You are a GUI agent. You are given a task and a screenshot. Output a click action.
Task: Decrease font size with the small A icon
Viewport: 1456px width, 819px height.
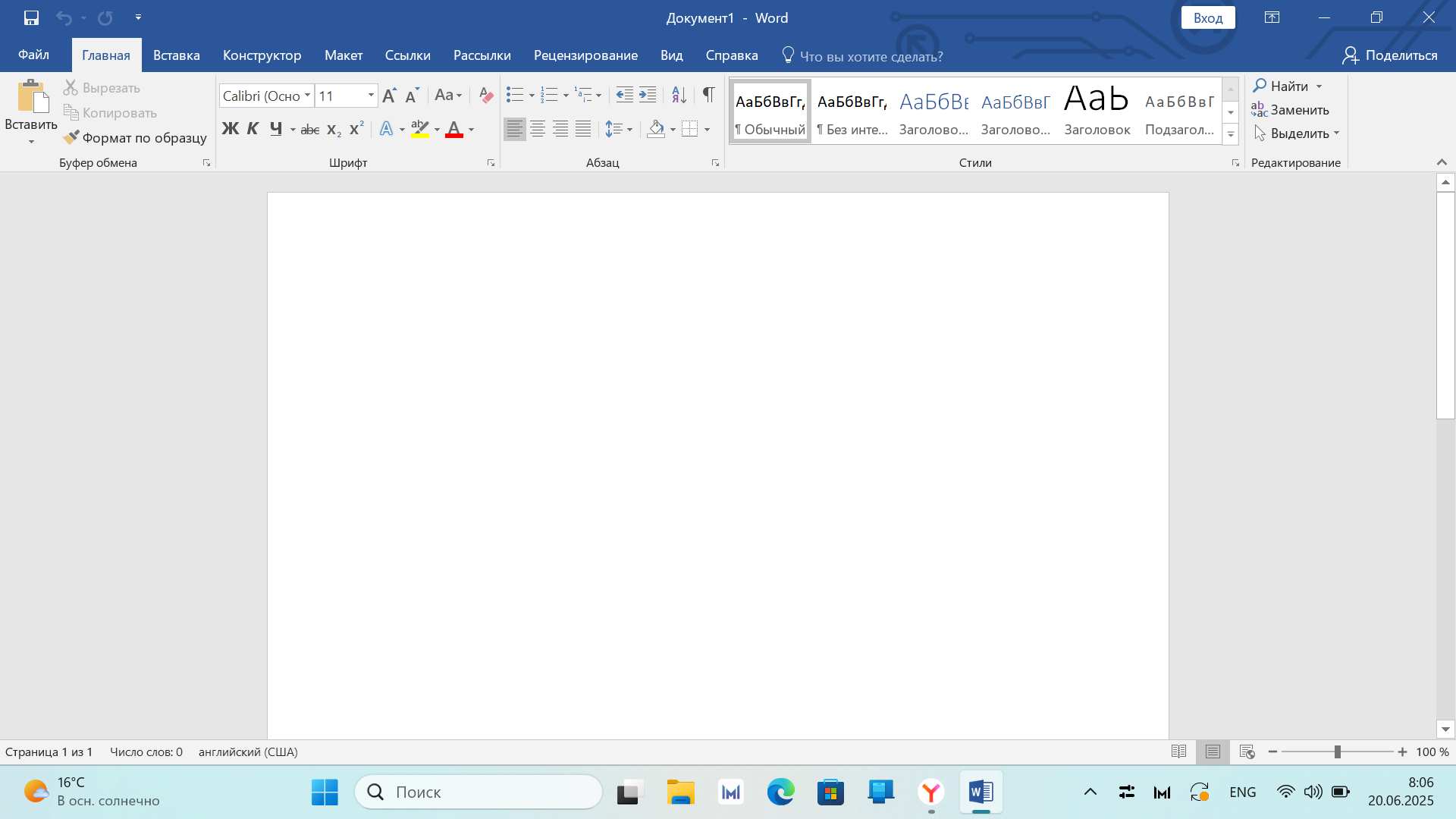[x=412, y=96]
